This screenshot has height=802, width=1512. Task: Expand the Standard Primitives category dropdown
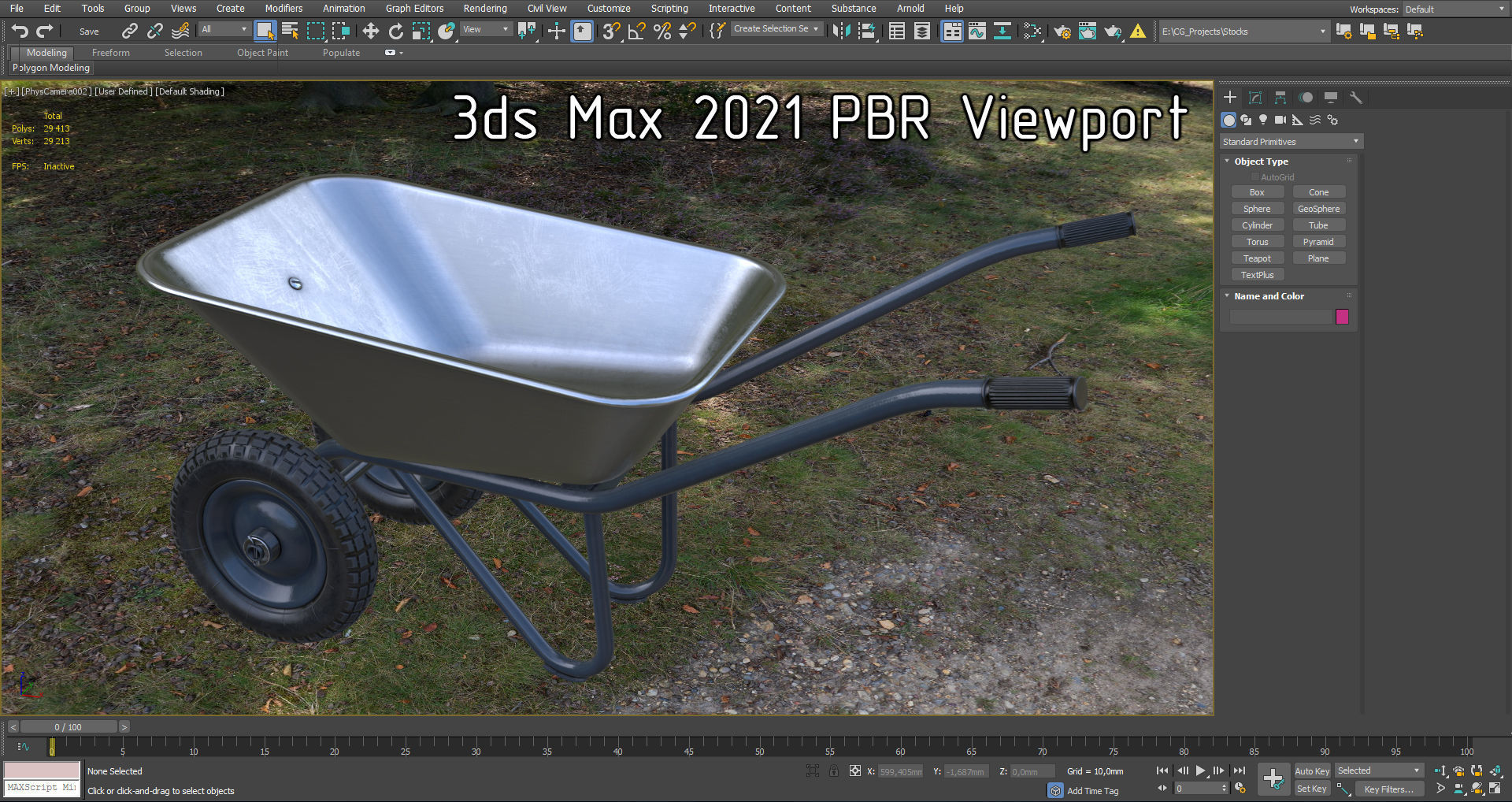pyautogui.click(x=1291, y=142)
